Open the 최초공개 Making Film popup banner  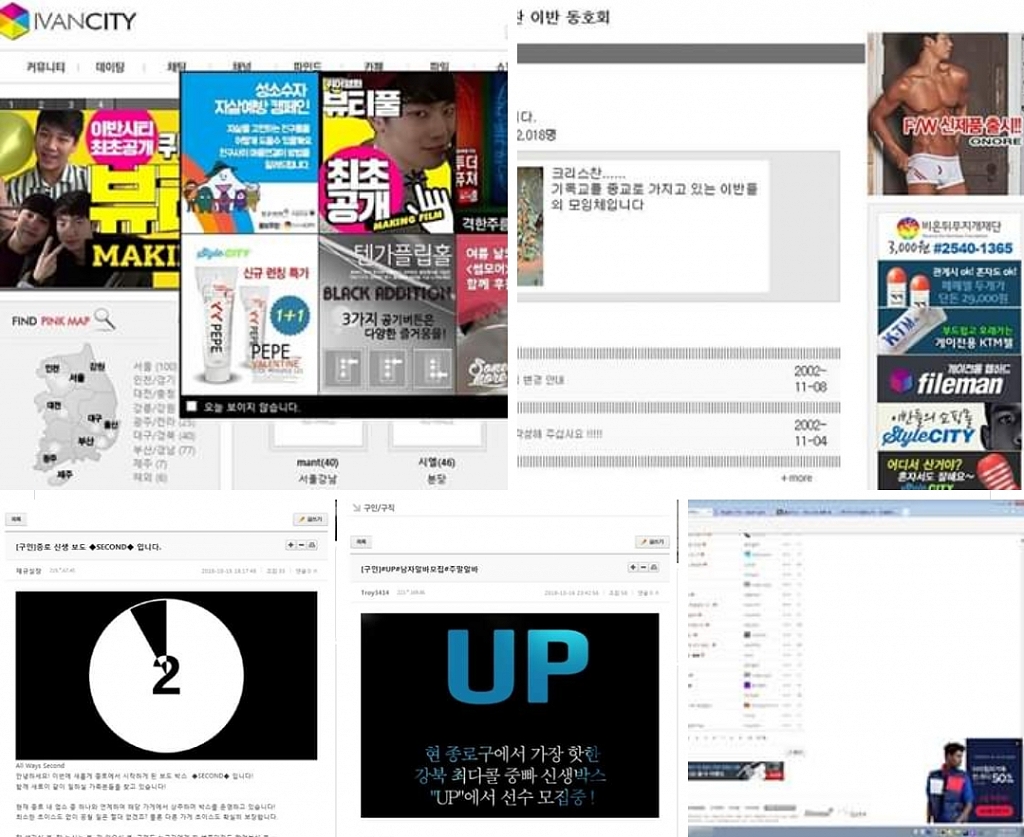(387, 153)
